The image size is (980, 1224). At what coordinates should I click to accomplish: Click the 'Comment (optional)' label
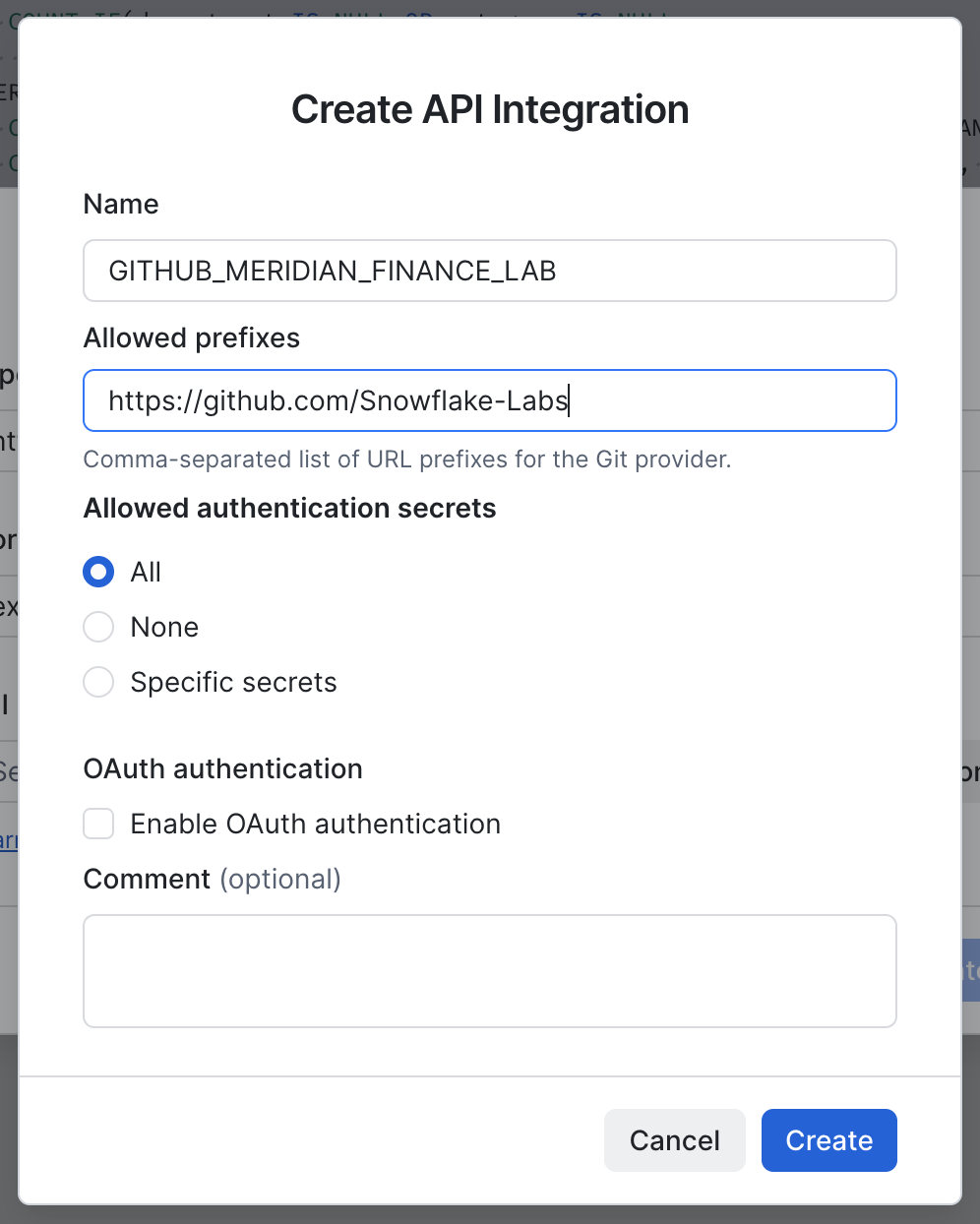[213, 879]
